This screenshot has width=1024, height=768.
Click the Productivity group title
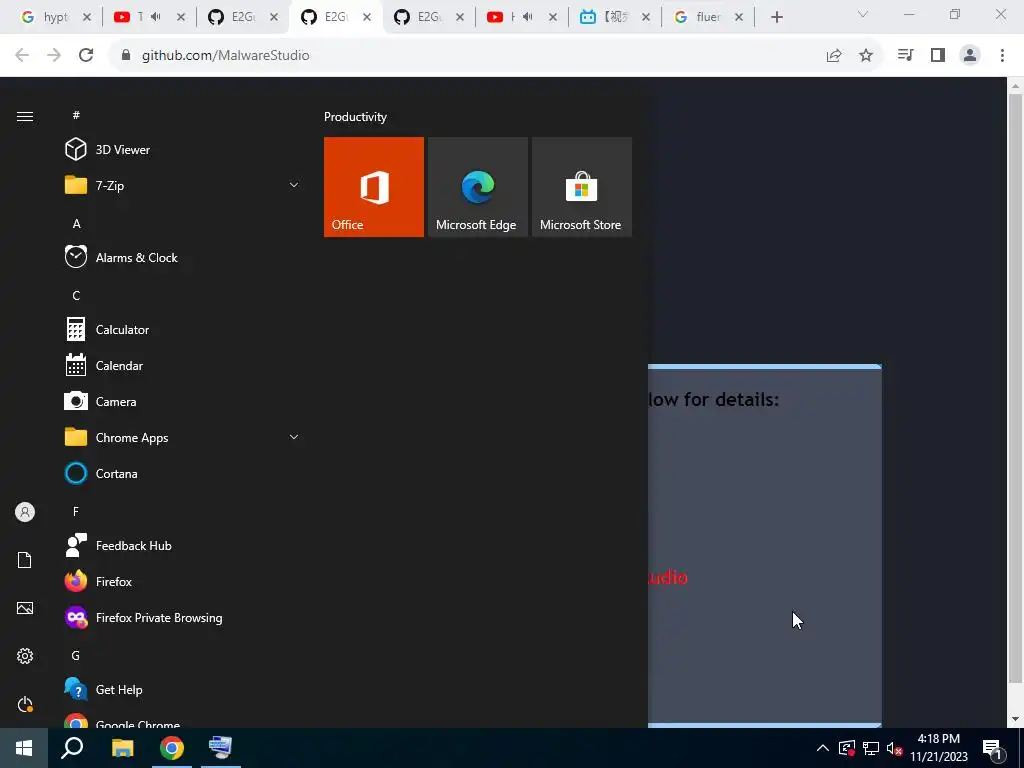tap(355, 117)
